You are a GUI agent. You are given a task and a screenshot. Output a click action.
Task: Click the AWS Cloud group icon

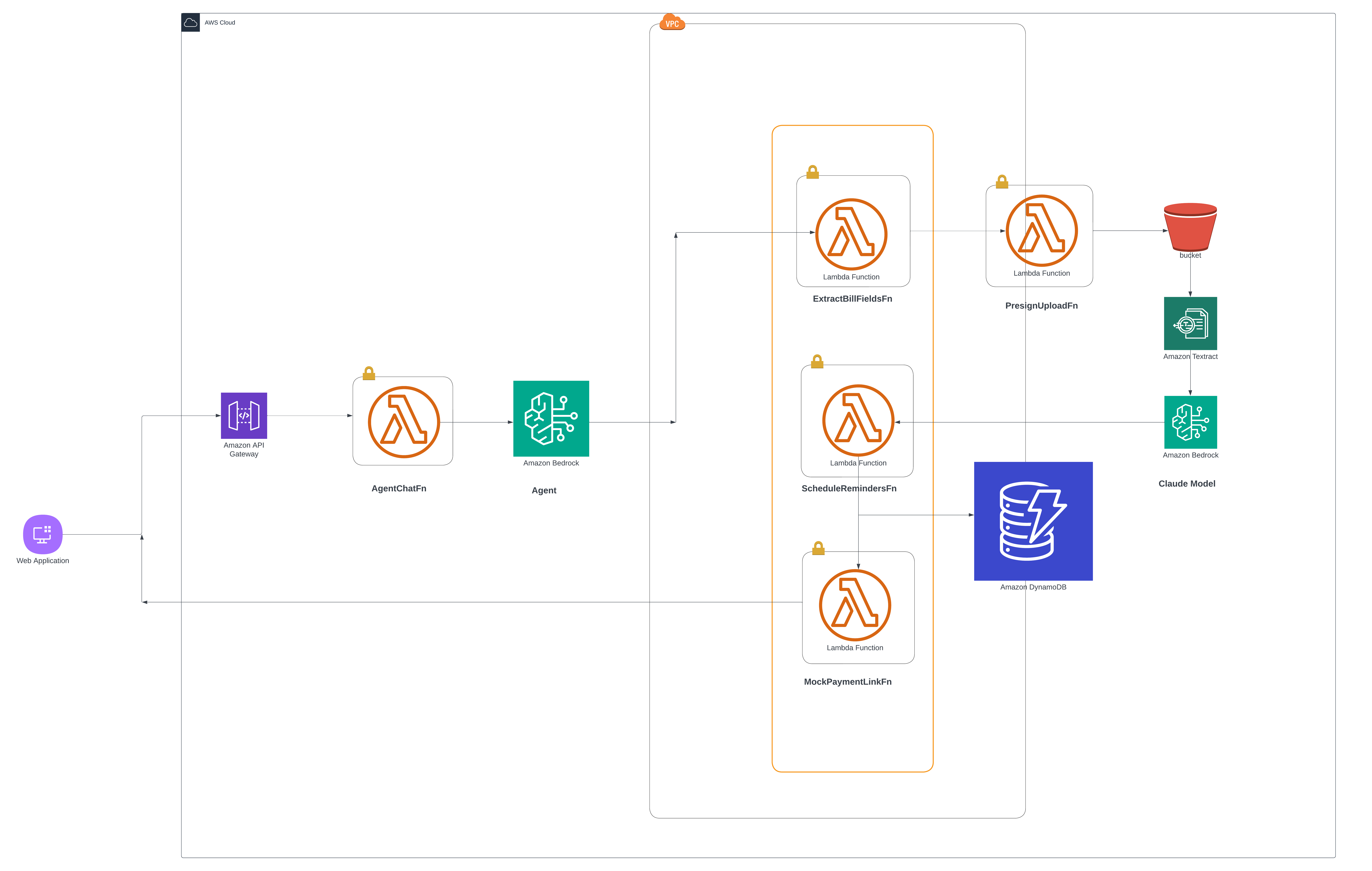(x=190, y=22)
